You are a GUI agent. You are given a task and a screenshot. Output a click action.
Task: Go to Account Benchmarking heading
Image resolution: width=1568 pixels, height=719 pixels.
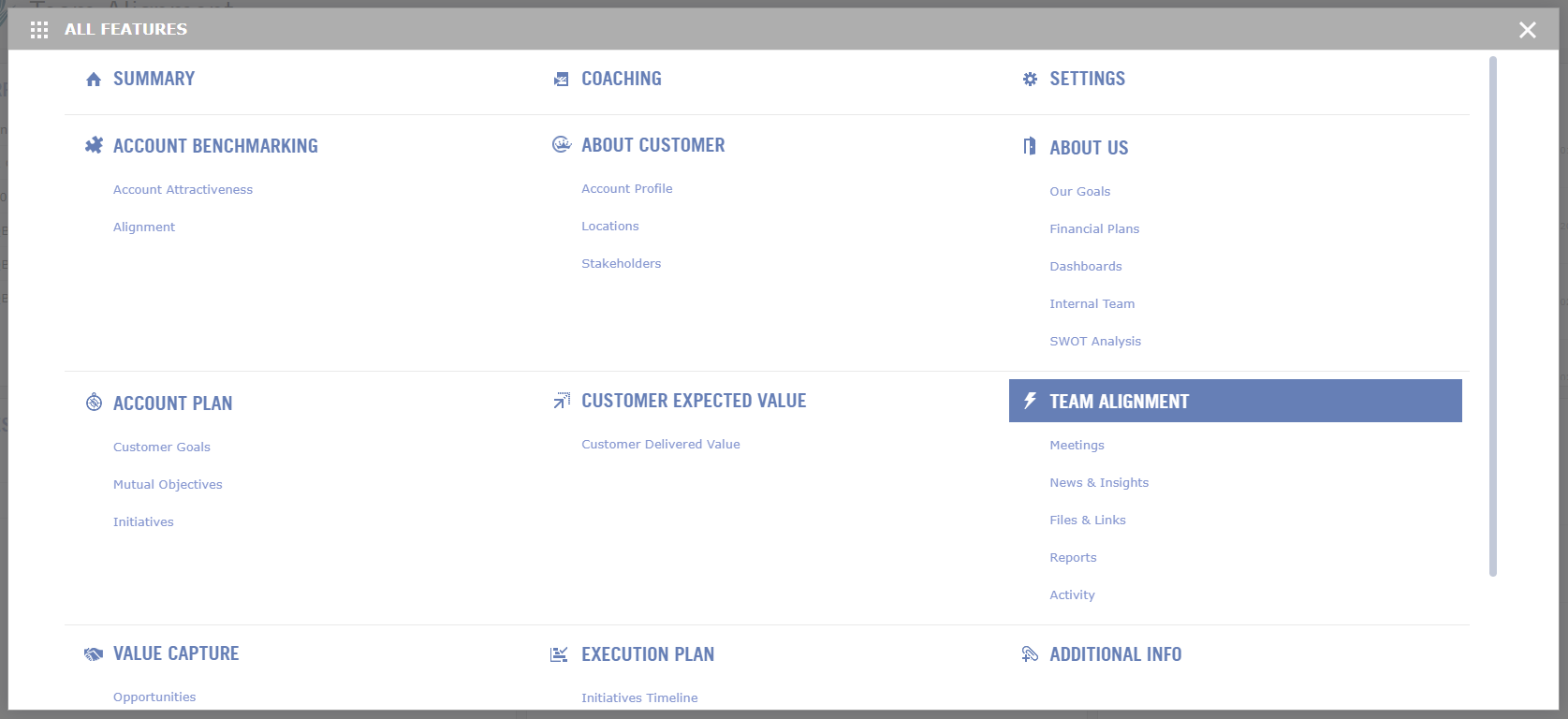[x=215, y=146]
